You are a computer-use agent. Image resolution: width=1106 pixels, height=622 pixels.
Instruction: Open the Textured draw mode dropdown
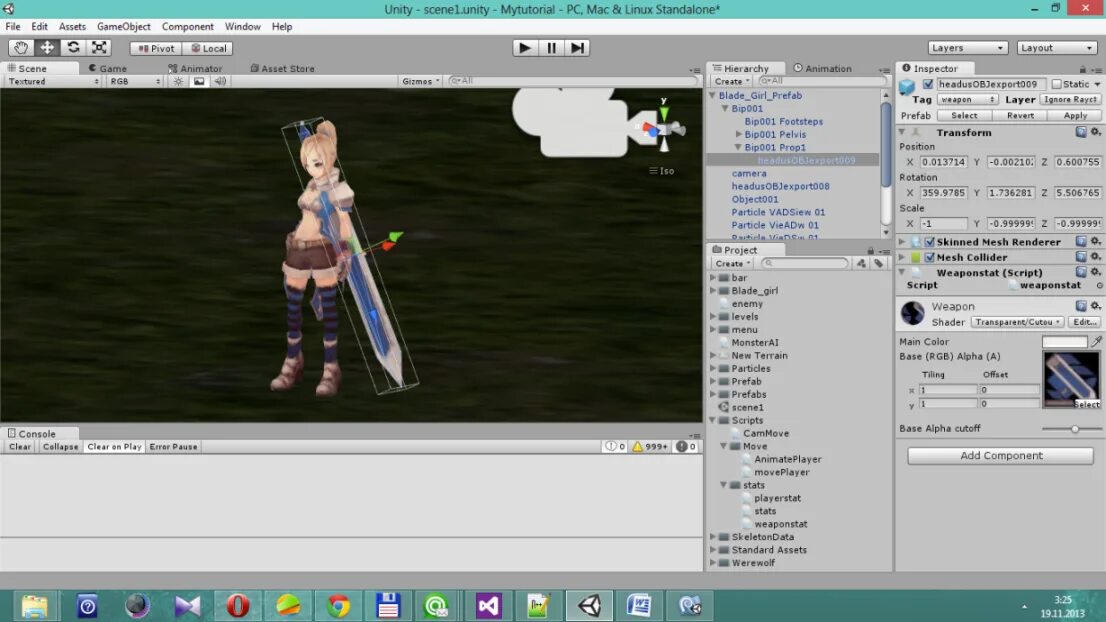pyautogui.click(x=53, y=81)
